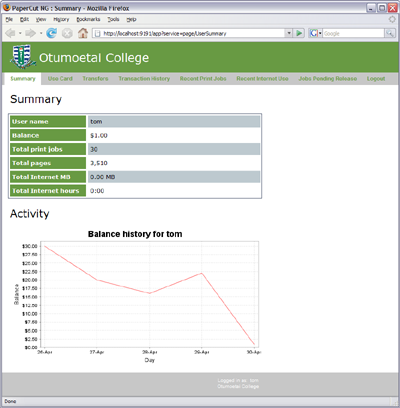The height and width of the screenshot is (408, 400).
Task: Click the page icon in address bar
Action: [97, 33]
